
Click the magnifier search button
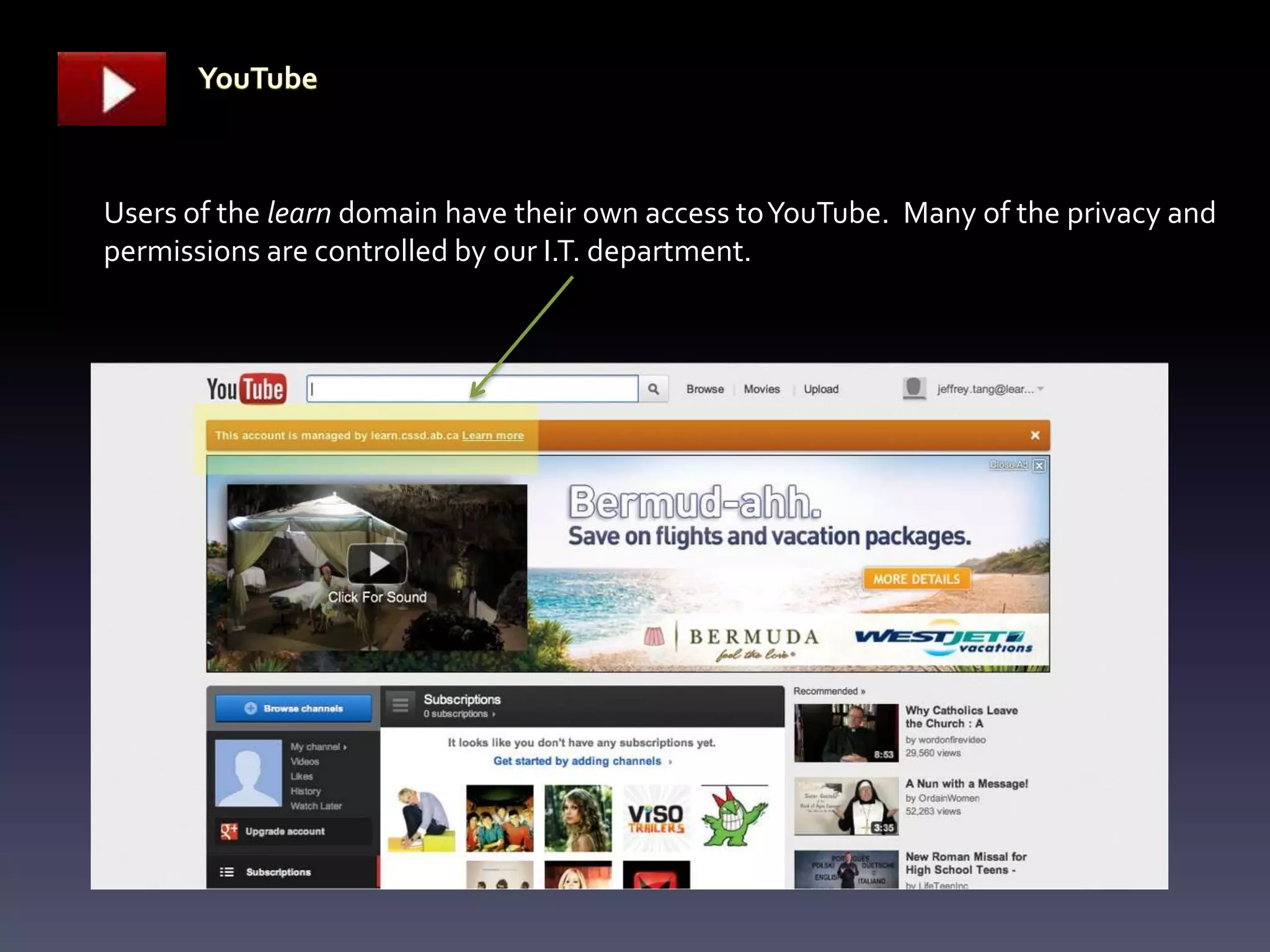click(654, 389)
